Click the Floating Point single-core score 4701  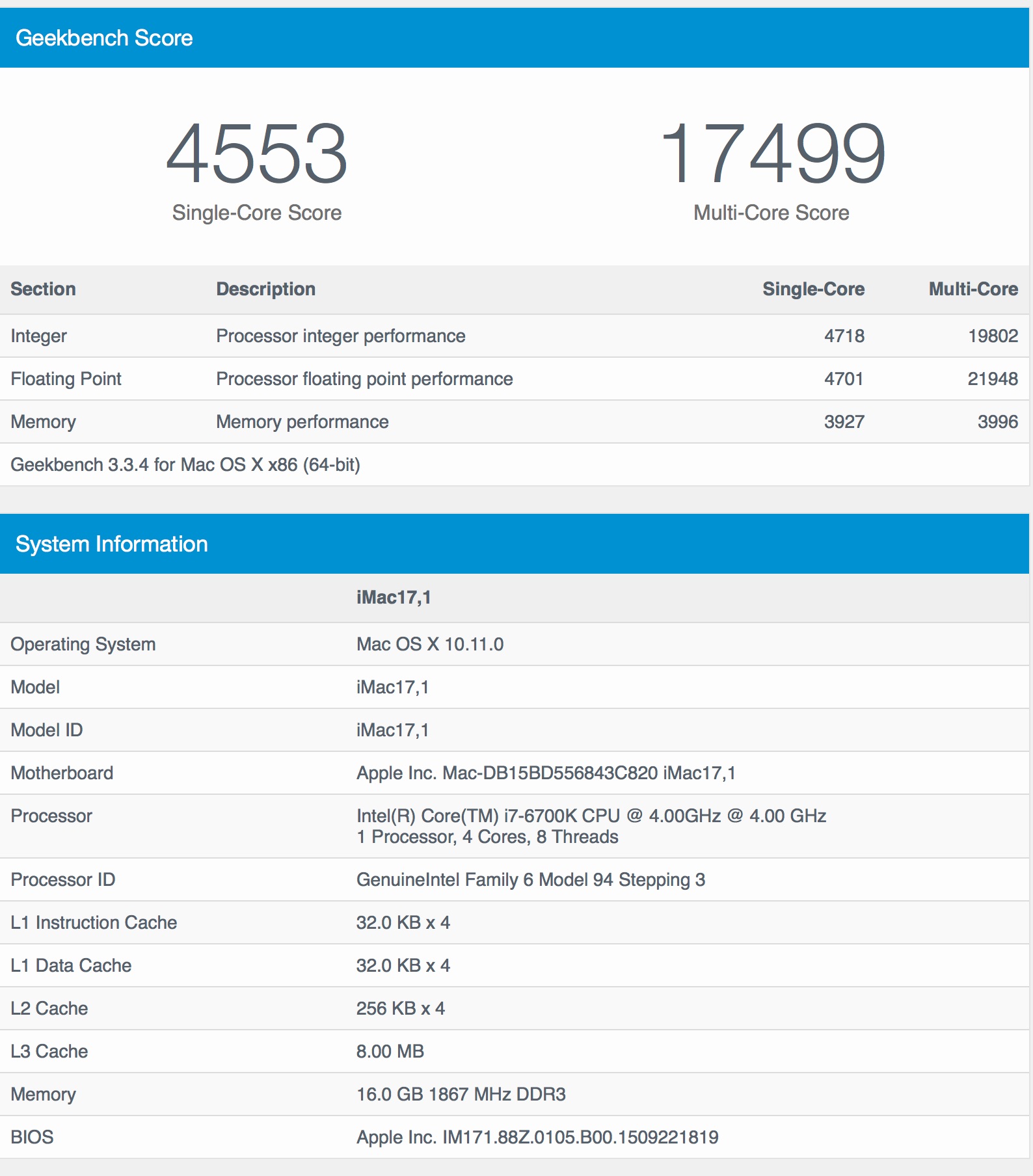point(844,379)
